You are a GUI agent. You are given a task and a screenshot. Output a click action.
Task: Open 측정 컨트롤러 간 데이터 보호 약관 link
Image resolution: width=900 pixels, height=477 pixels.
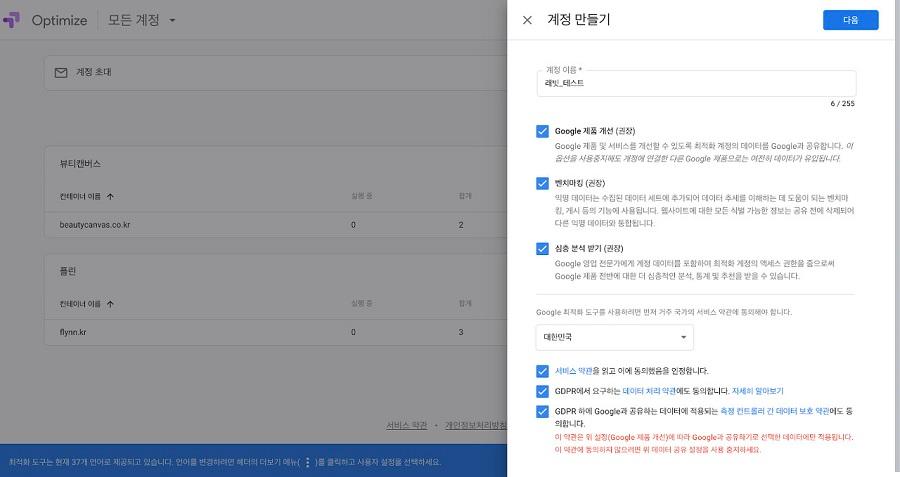(774, 411)
